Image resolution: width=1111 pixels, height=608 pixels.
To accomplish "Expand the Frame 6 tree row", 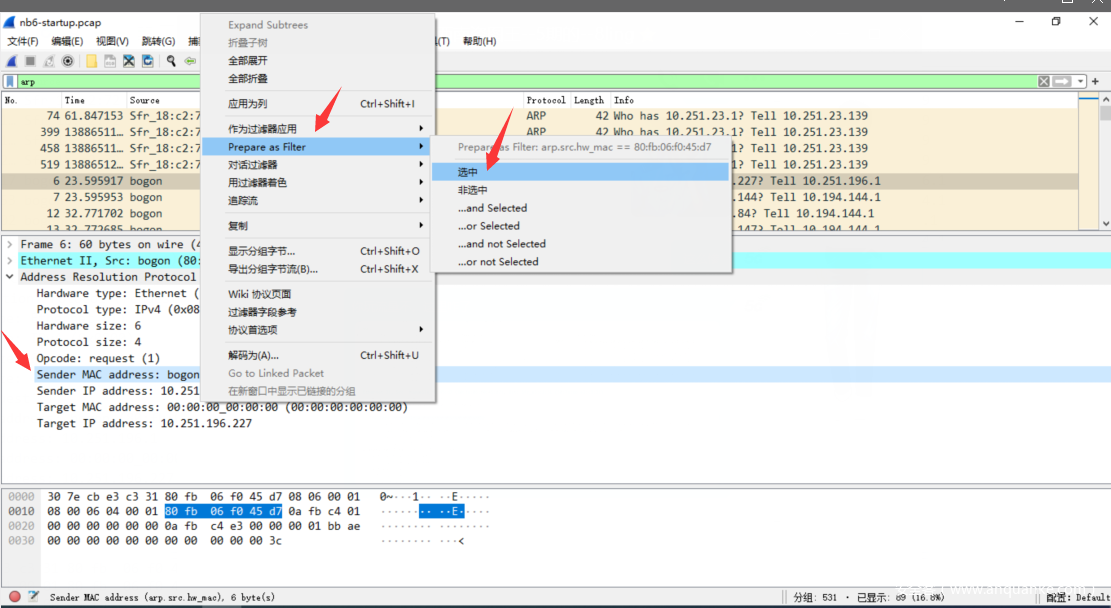I will click(10, 244).
